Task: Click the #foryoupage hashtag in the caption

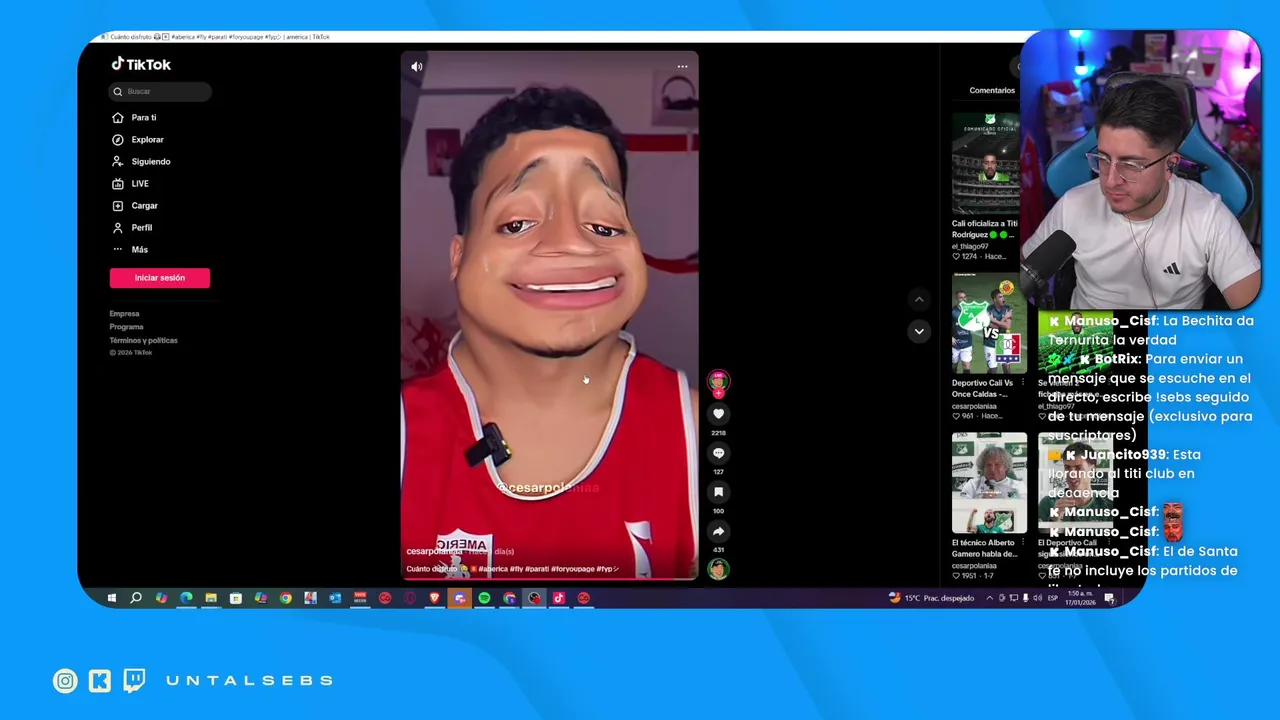Action: point(571,569)
